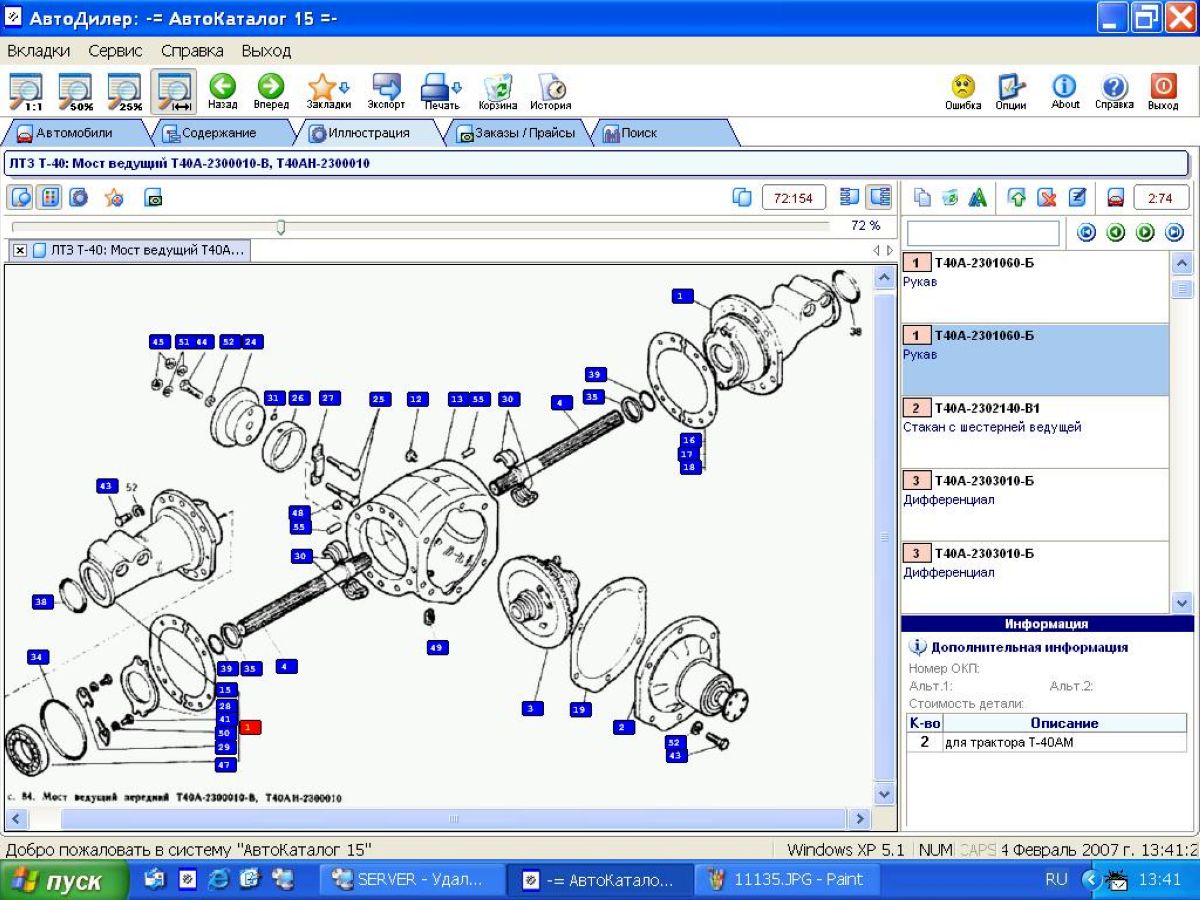Open История history icon
Viewport: 1200px width, 900px height.
550,91
